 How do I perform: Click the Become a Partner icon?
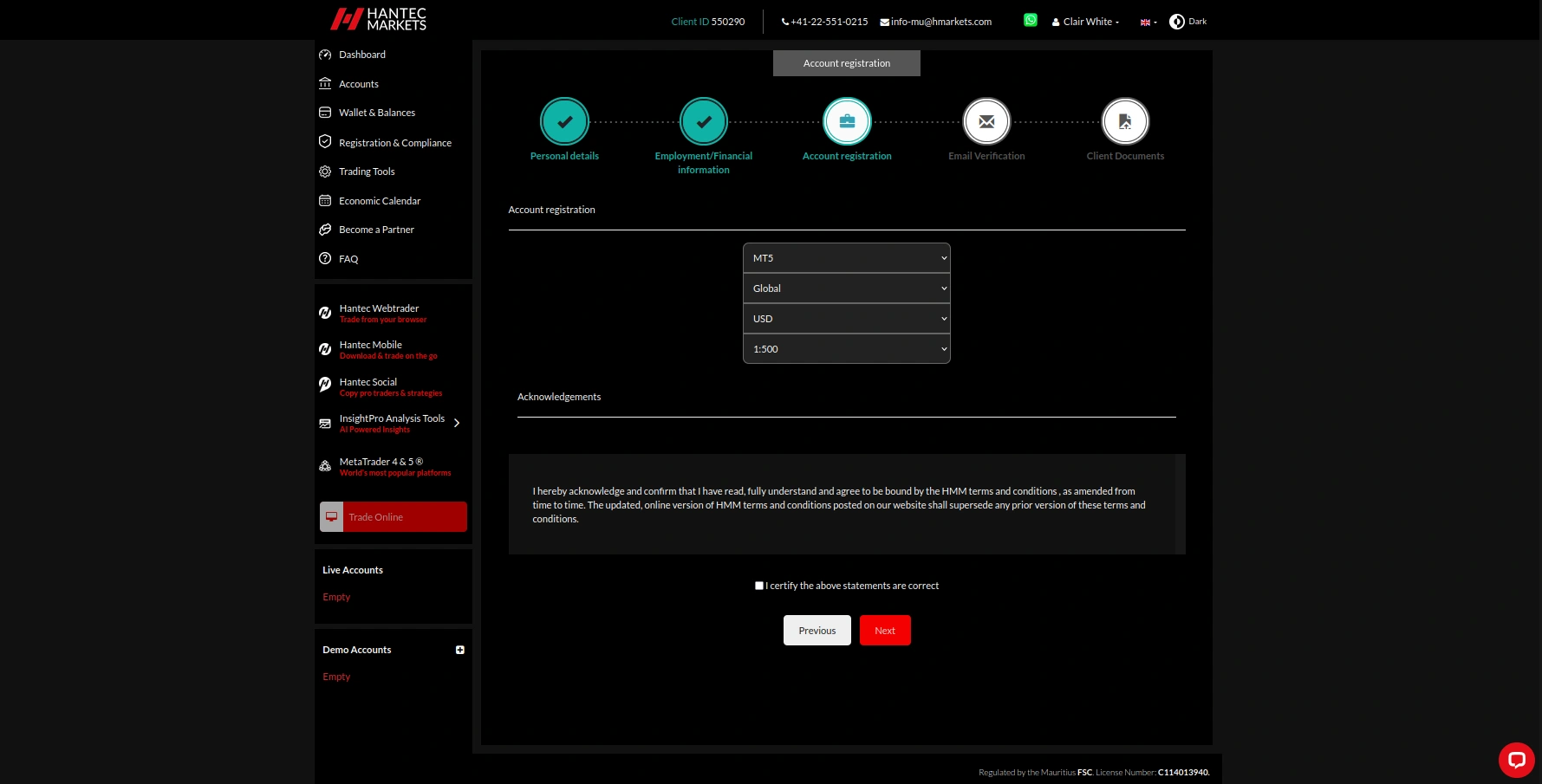tap(325, 229)
